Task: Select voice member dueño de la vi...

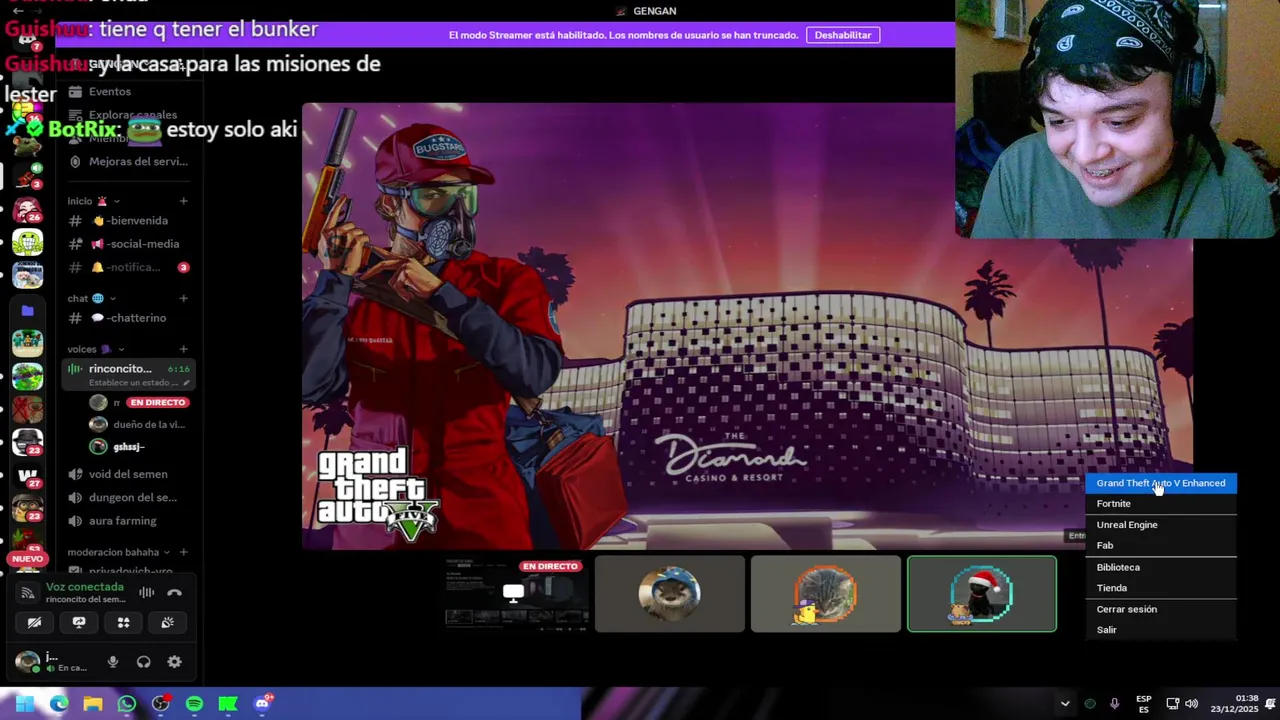Action: (x=138, y=424)
